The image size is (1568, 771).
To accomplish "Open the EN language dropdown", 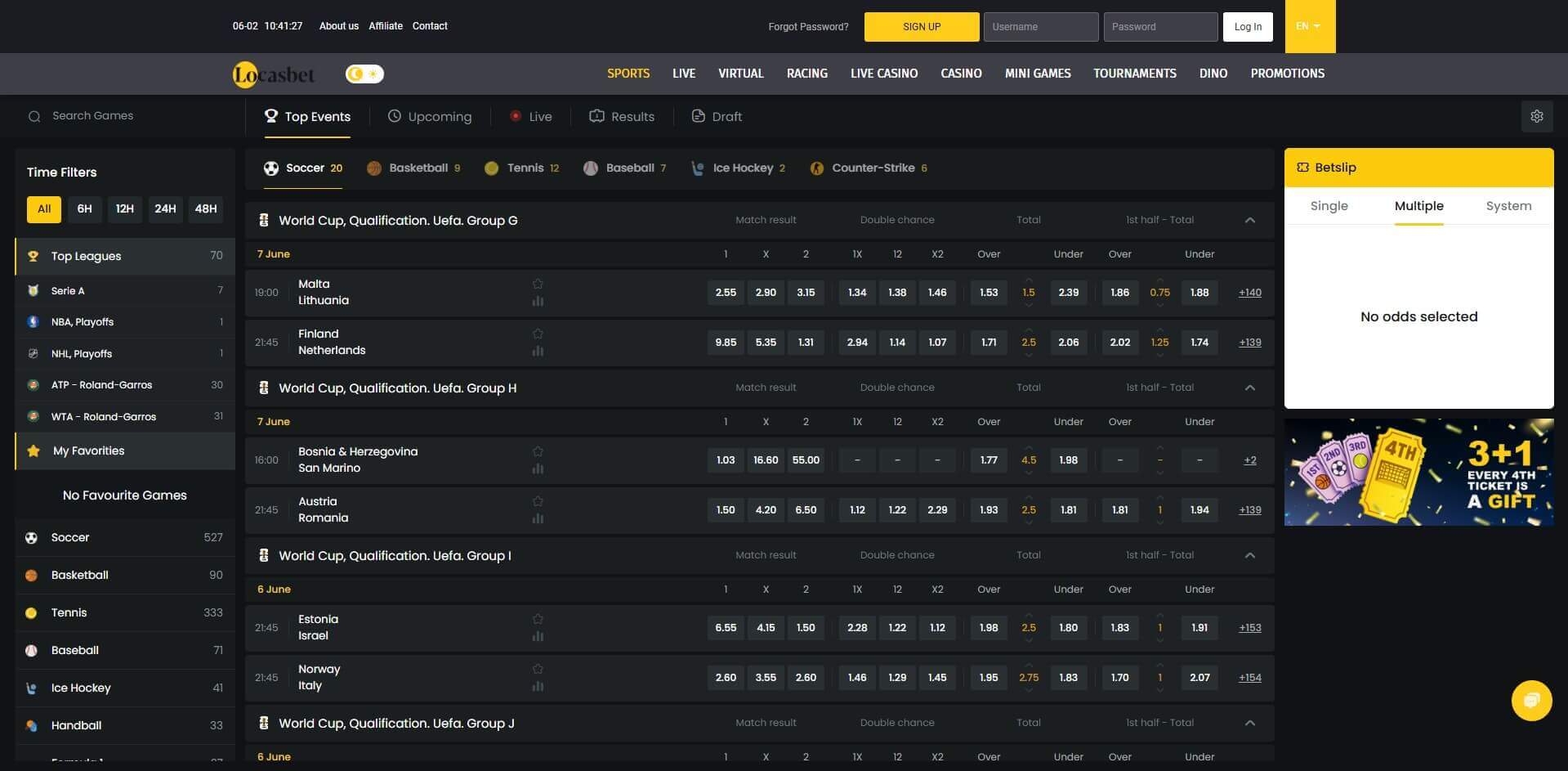I will pos(1309,26).
